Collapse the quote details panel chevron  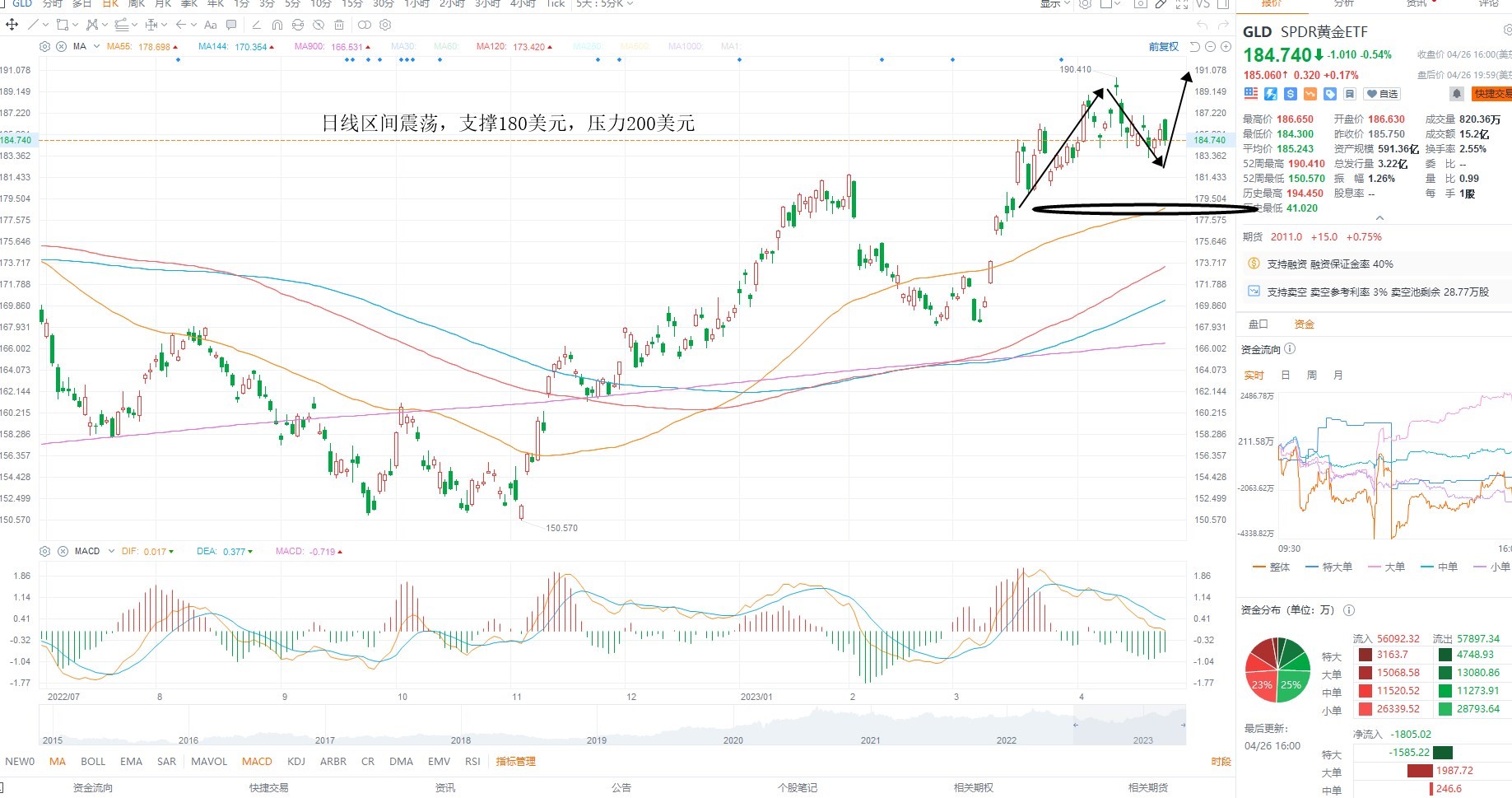point(1380,218)
